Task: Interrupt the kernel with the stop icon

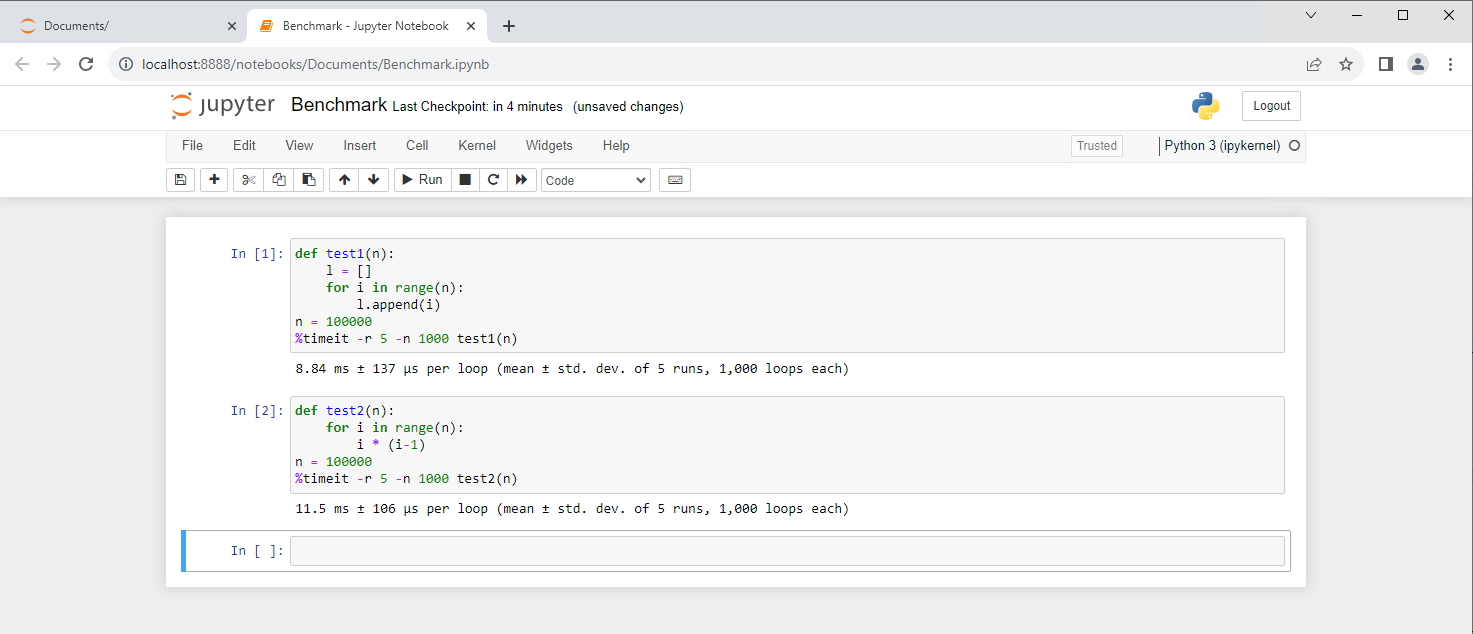Action: pos(464,180)
